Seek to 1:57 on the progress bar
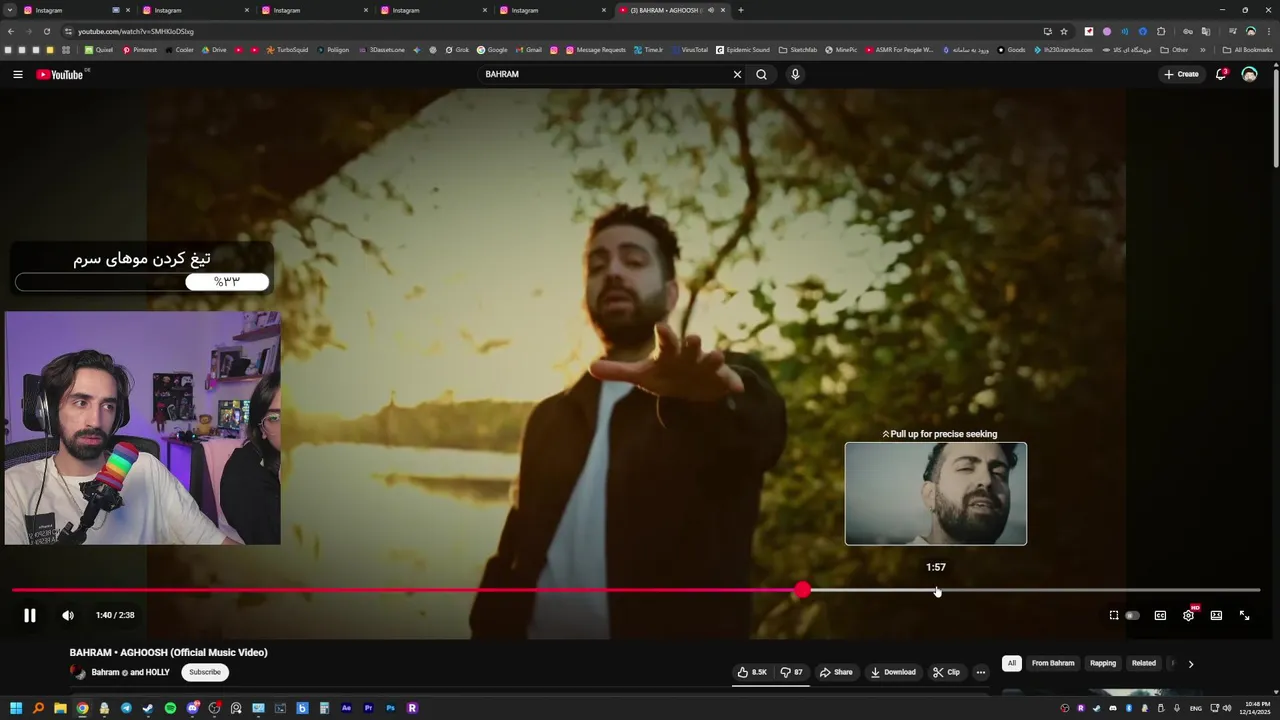The image size is (1280, 720). pyautogui.click(x=936, y=591)
